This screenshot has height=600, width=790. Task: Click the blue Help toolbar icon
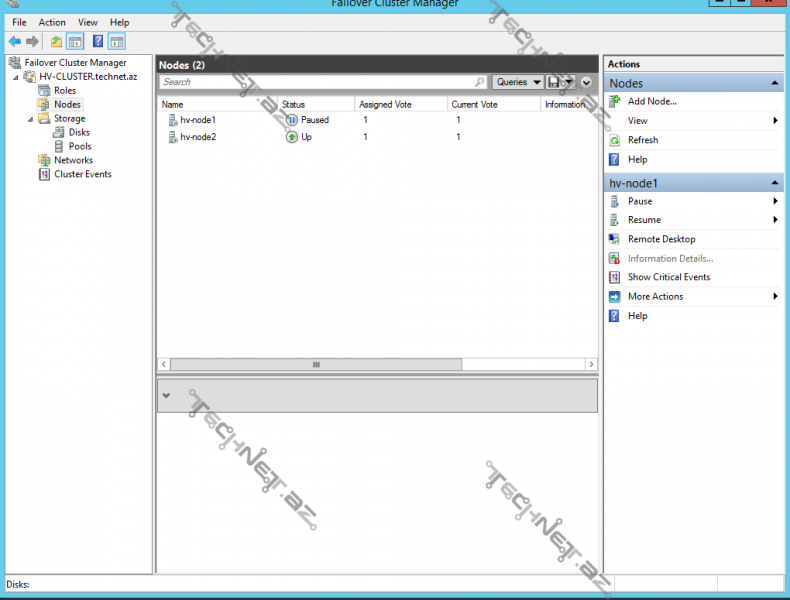(x=98, y=41)
